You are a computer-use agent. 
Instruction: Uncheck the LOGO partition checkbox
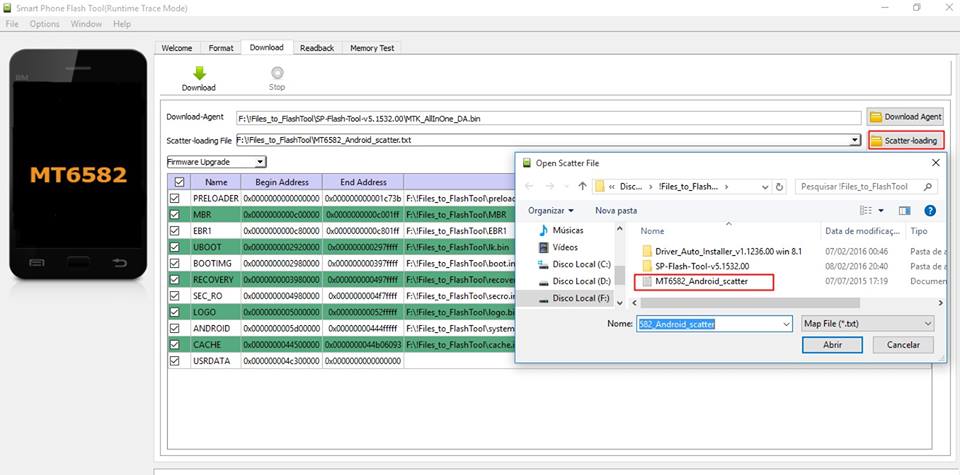pos(174,312)
